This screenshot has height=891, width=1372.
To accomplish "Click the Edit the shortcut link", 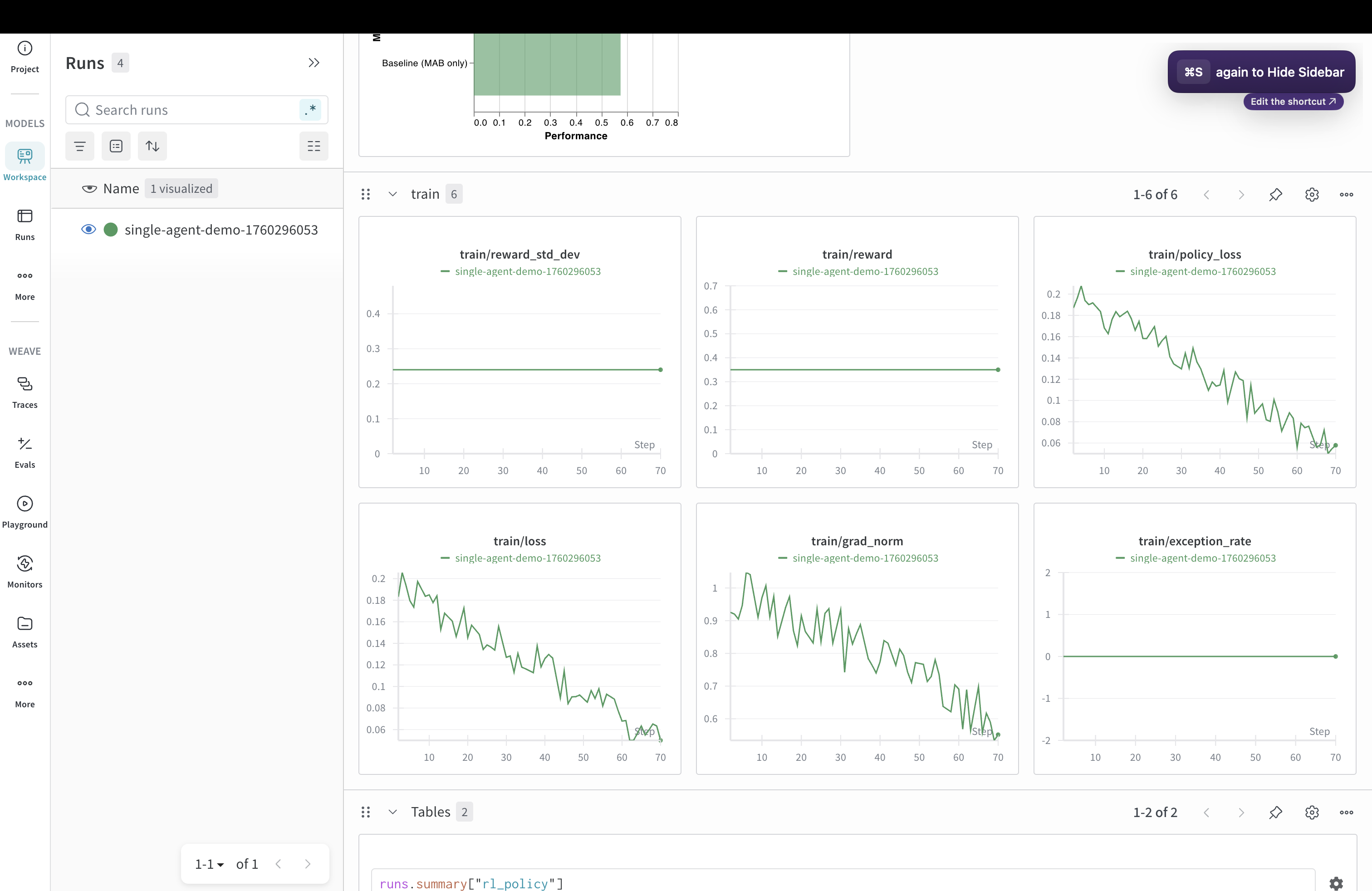I will click(1293, 102).
